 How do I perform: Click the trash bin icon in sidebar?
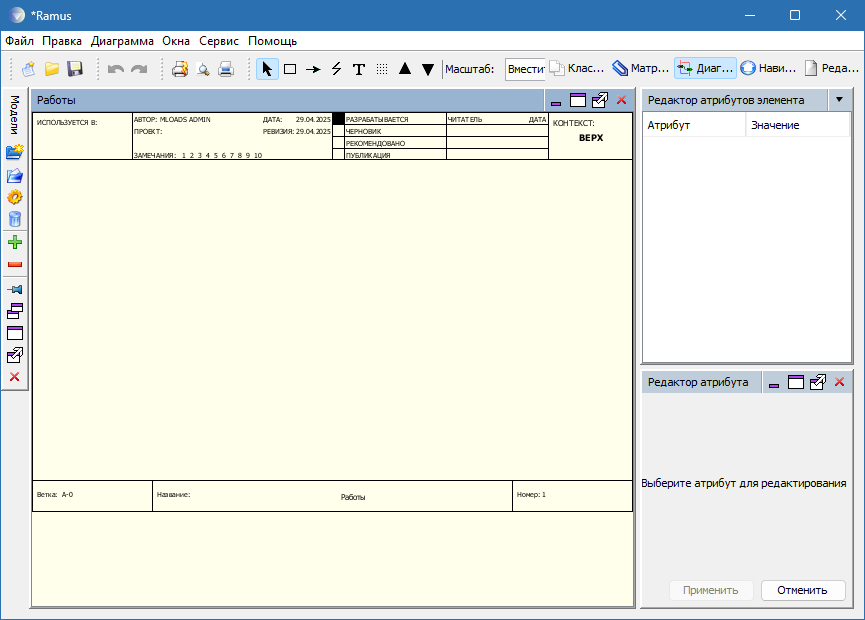(15, 220)
